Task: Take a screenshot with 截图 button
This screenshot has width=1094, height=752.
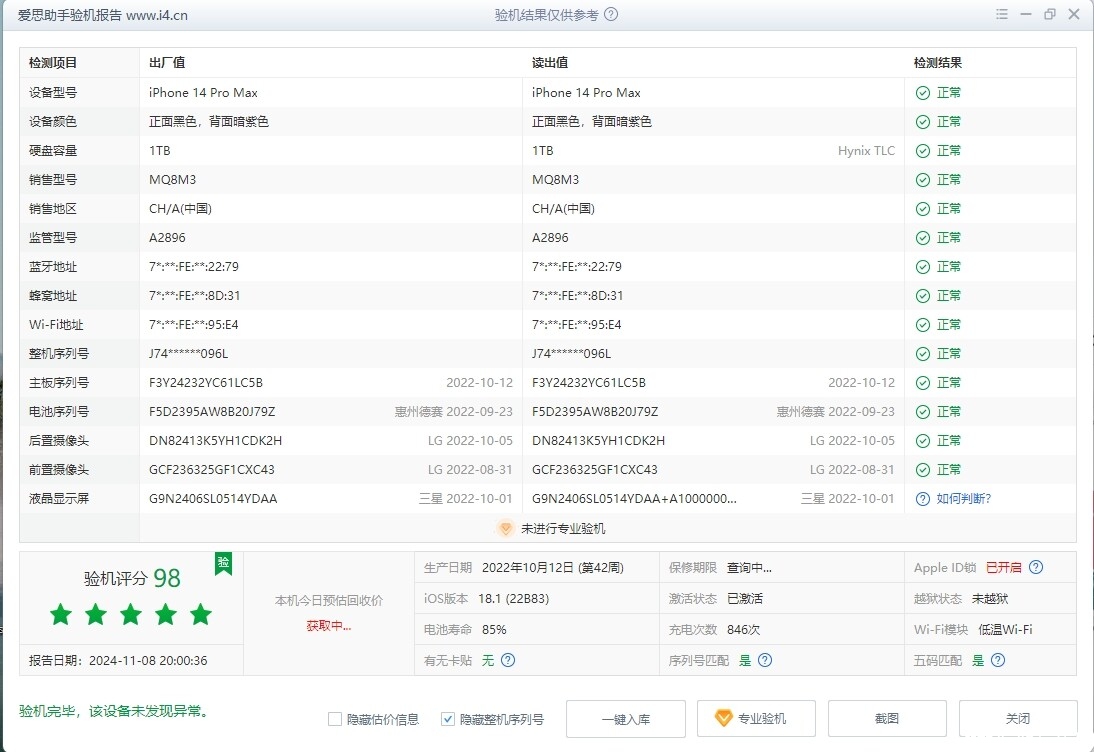Action: pyautogui.click(x=887, y=719)
